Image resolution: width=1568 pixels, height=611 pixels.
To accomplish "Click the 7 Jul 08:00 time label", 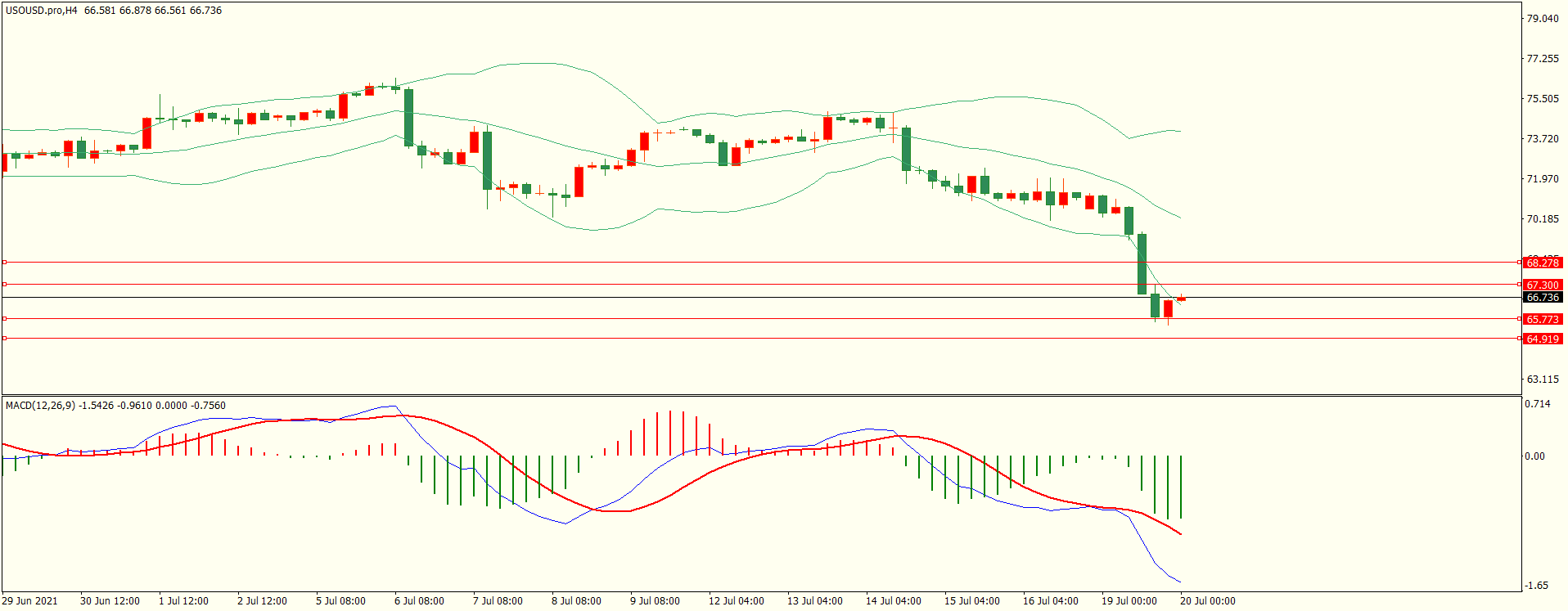I will point(498,601).
